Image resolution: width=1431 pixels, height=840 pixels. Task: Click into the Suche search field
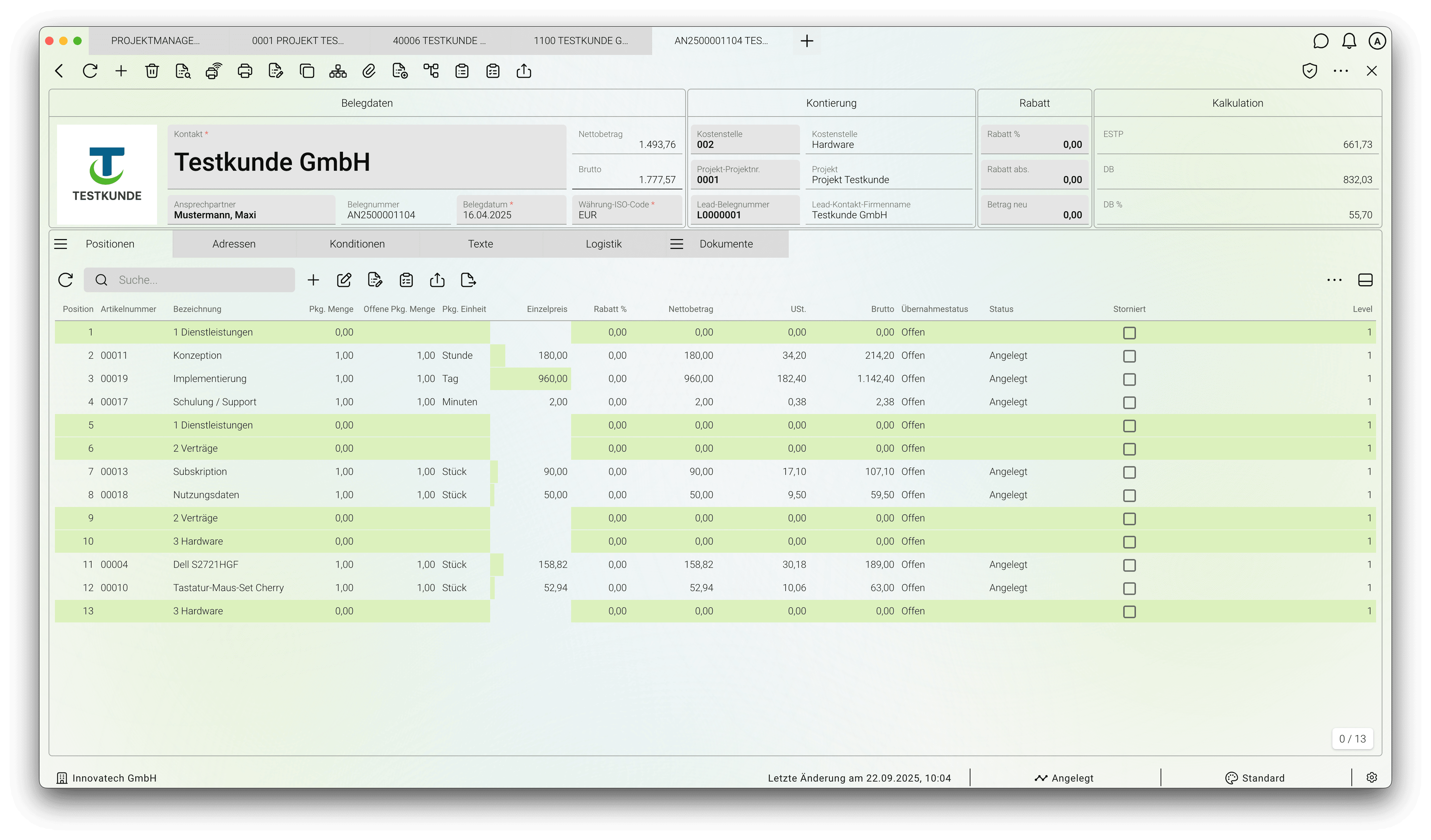199,280
